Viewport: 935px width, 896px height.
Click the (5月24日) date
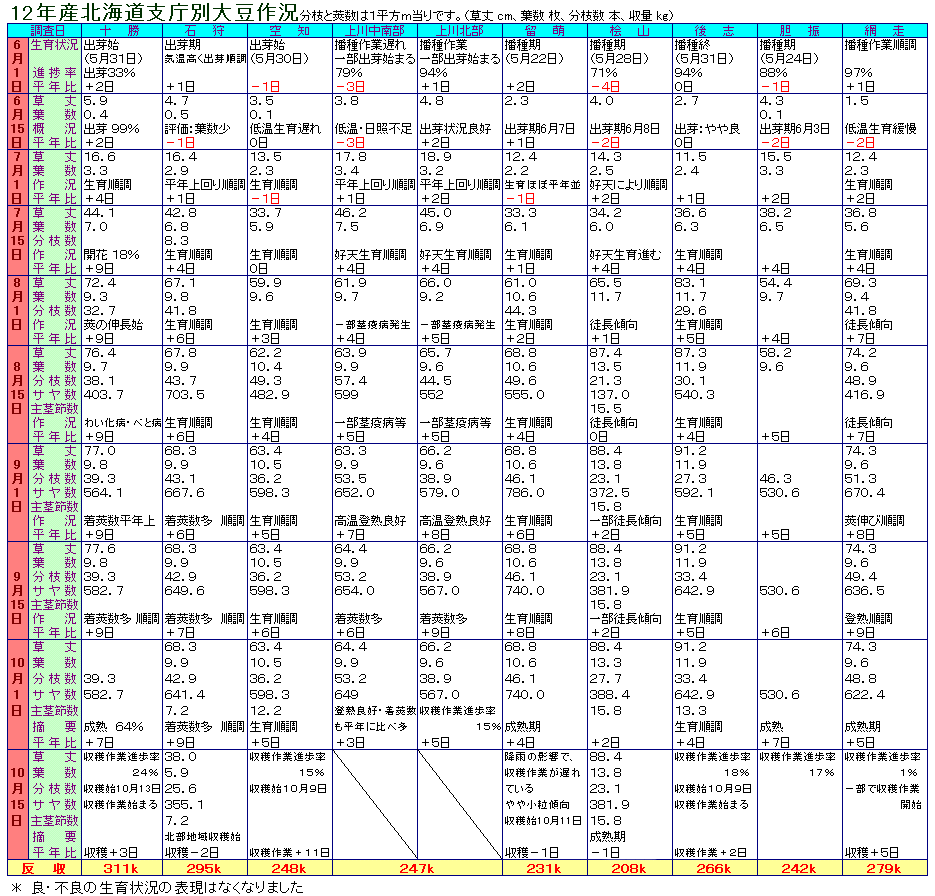click(x=790, y=58)
